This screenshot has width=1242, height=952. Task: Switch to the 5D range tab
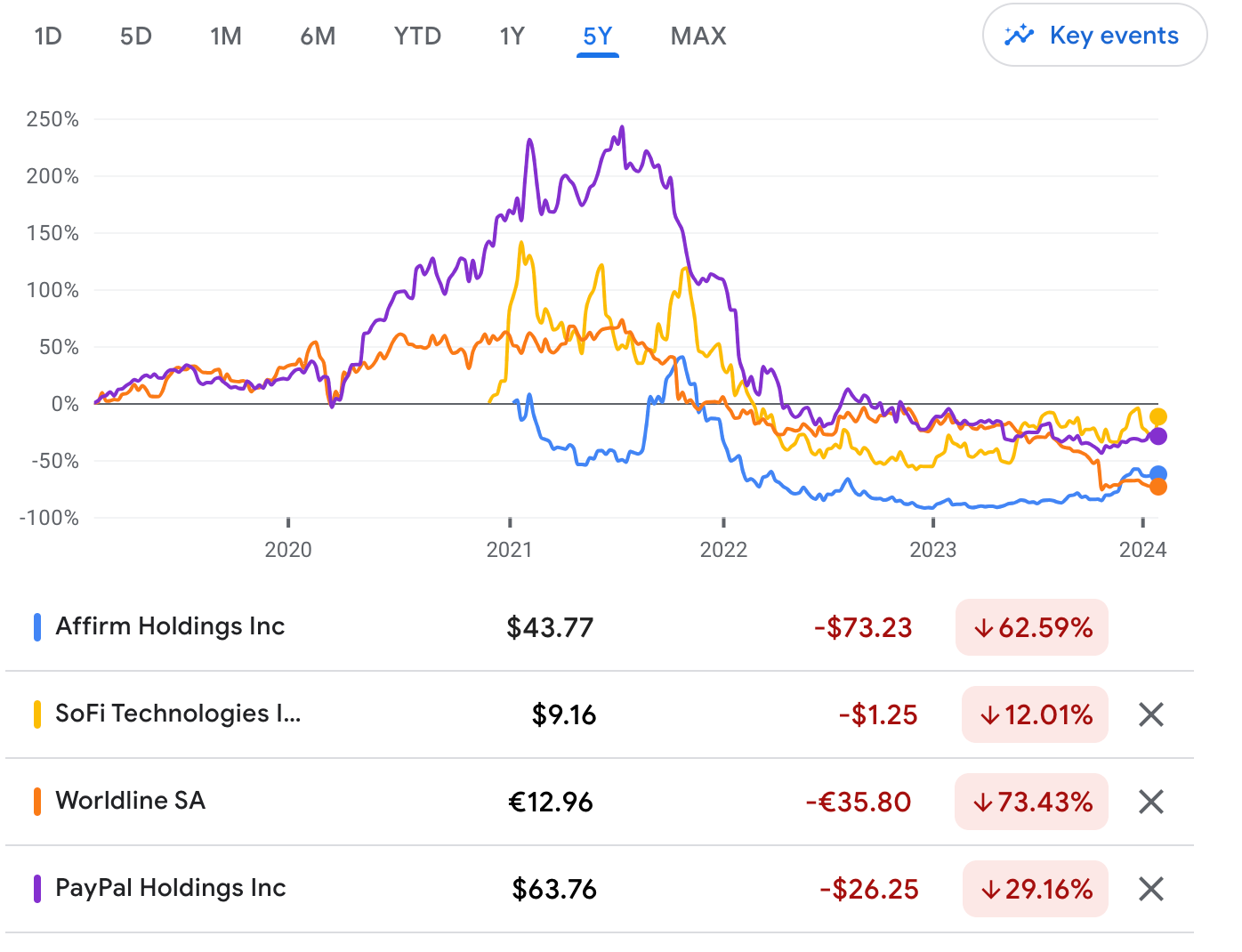click(x=136, y=36)
